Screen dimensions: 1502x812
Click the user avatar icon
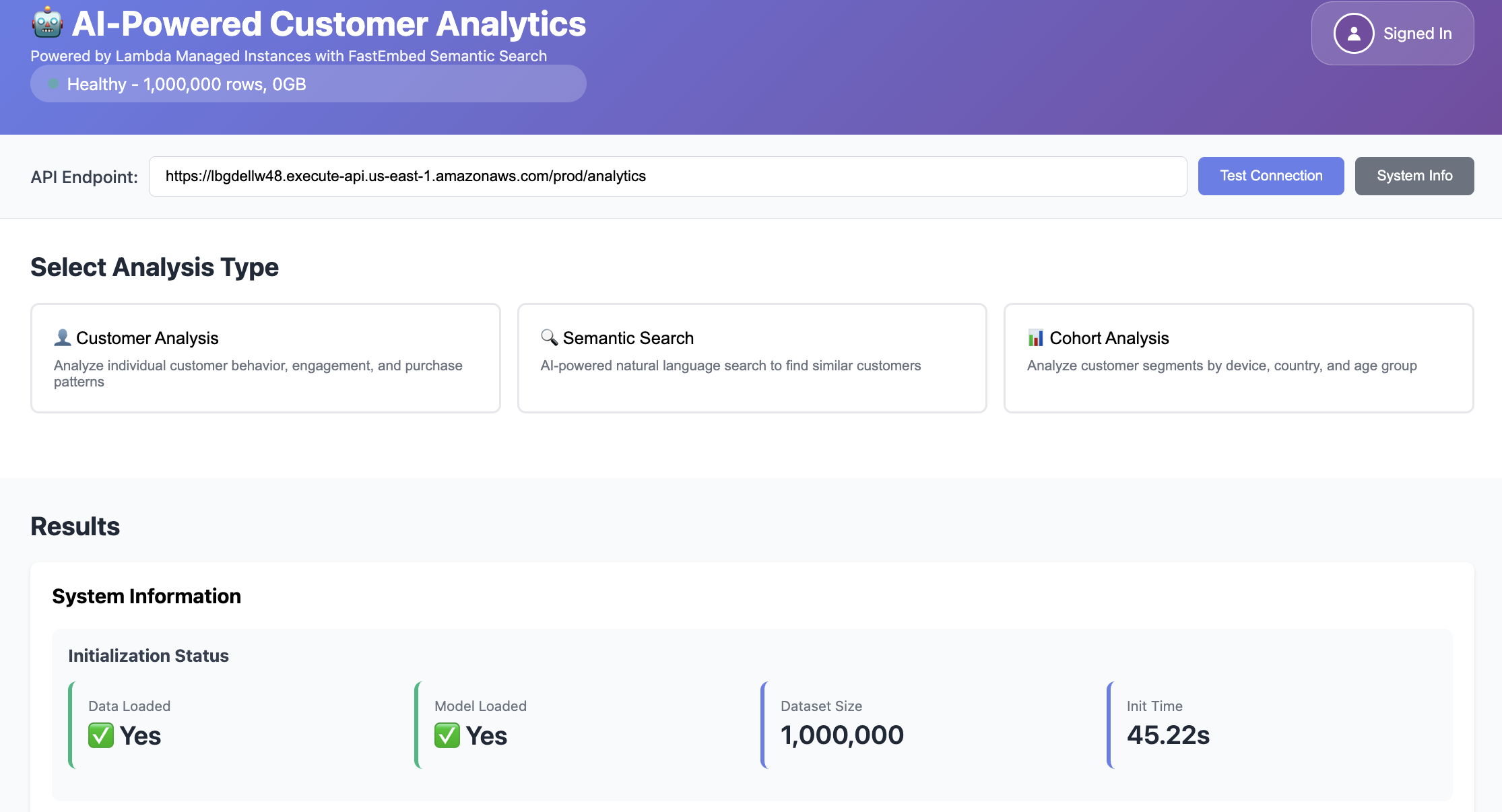coord(1353,34)
